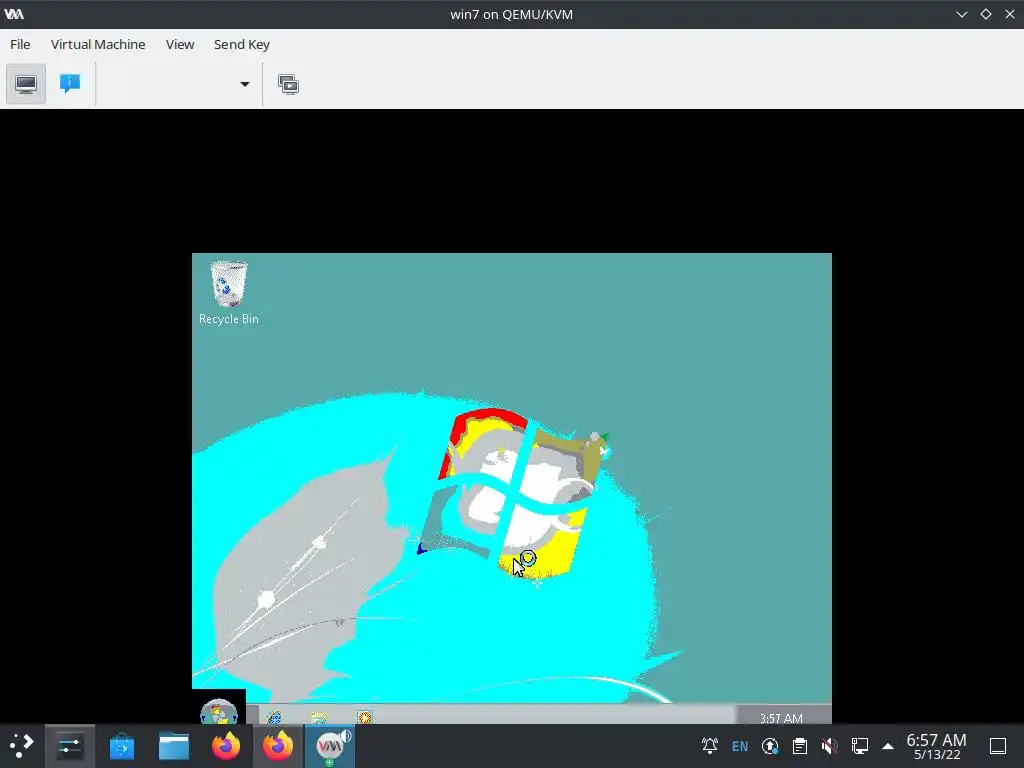This screenshot has width=1024, height=768.
Task: Open the Windows 7 Start orb
Action: (219, 711)
